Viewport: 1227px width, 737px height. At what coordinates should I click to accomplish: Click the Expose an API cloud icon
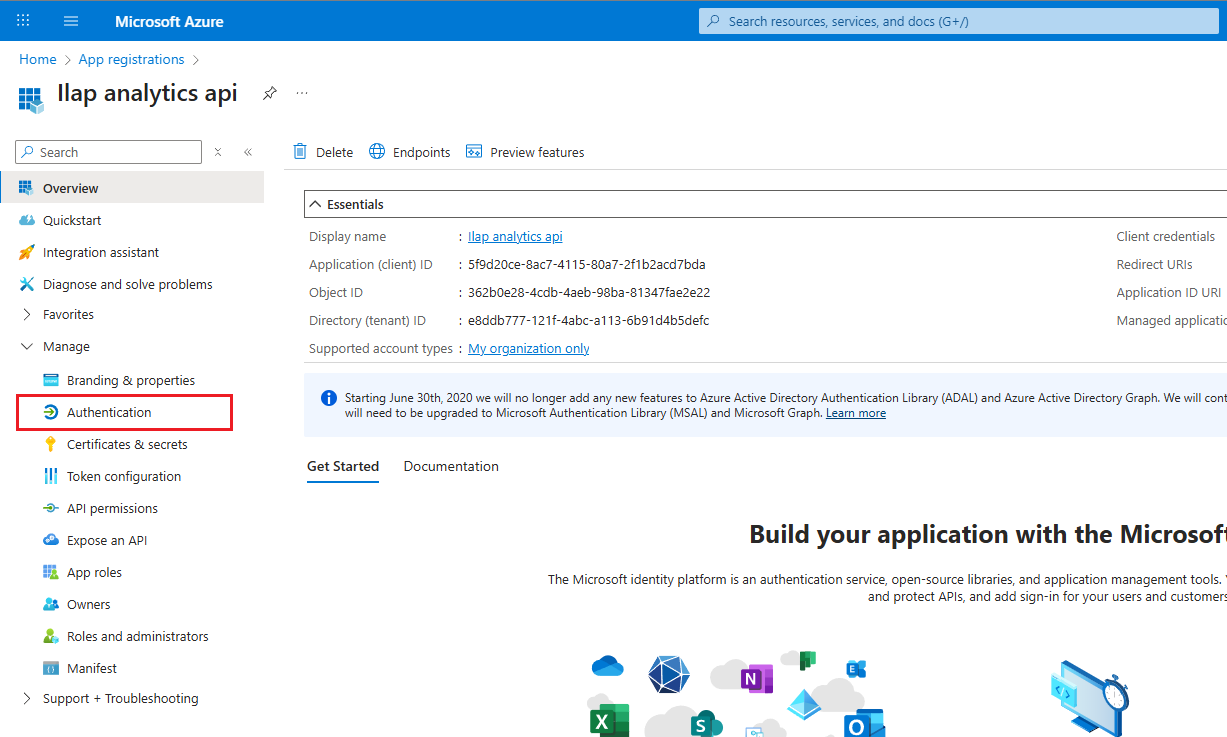click(x=50, y=540)
